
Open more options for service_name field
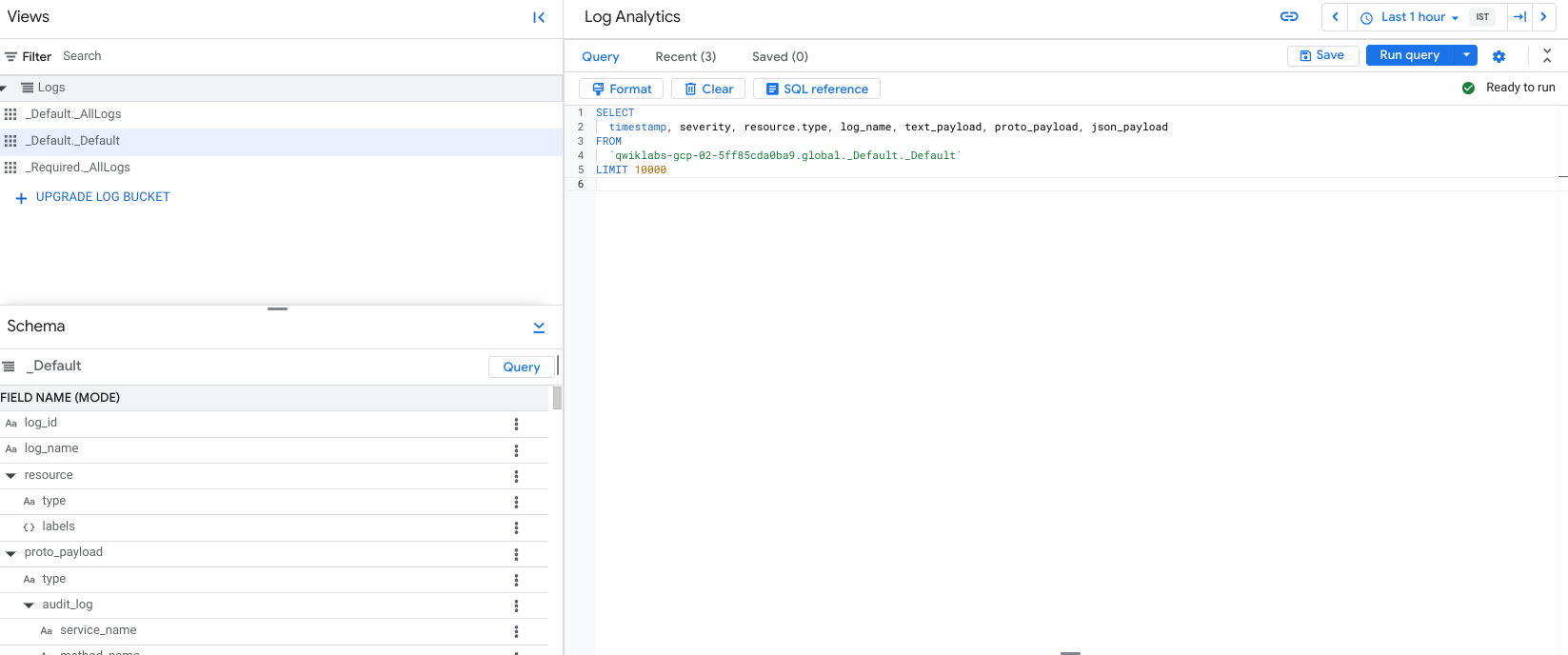[516, 631]
